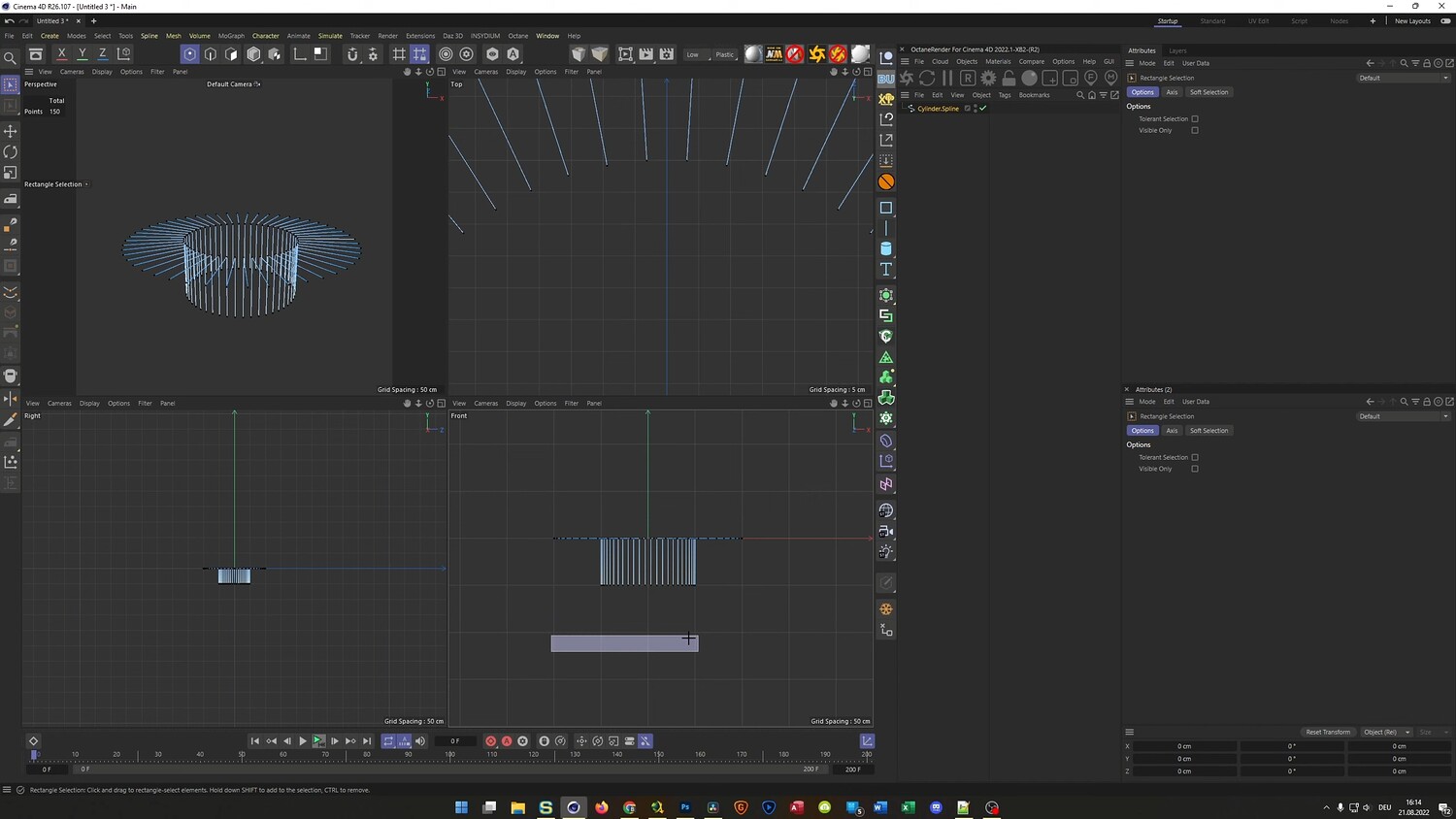Screen dimensions: 1456x819
Task: Toggle timeline loop playback mode
Action: [388, 741]
